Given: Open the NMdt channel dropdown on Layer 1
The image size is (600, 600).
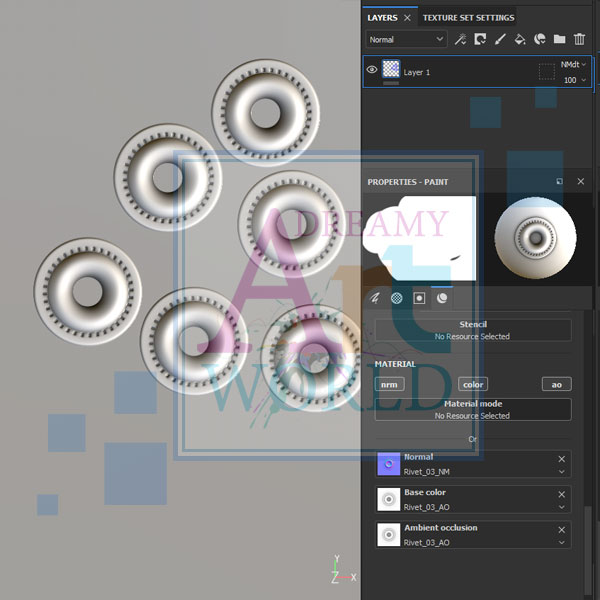Looking at the screenshot, I should [573, 63].
